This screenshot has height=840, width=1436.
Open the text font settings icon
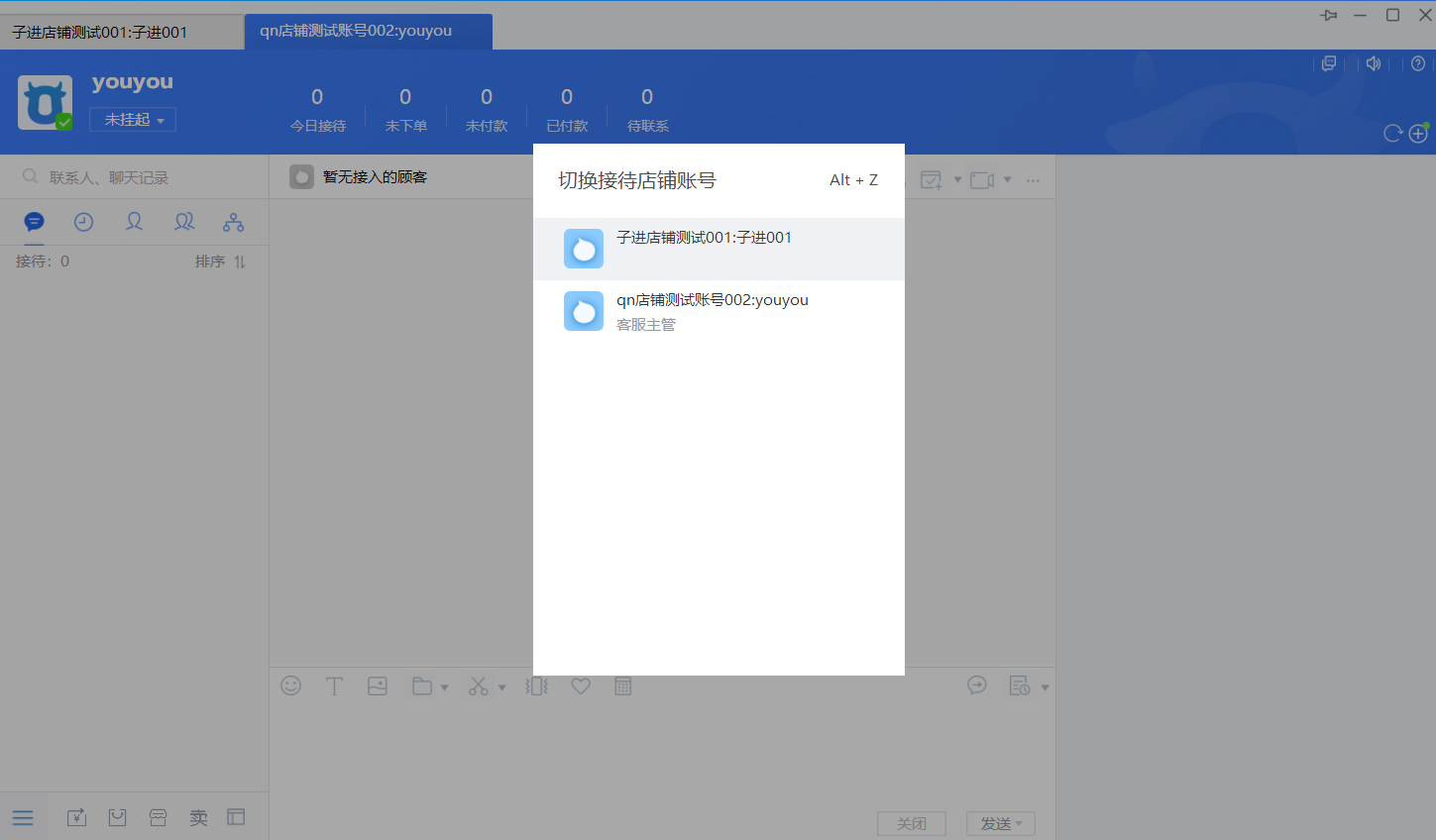point(334,685)
